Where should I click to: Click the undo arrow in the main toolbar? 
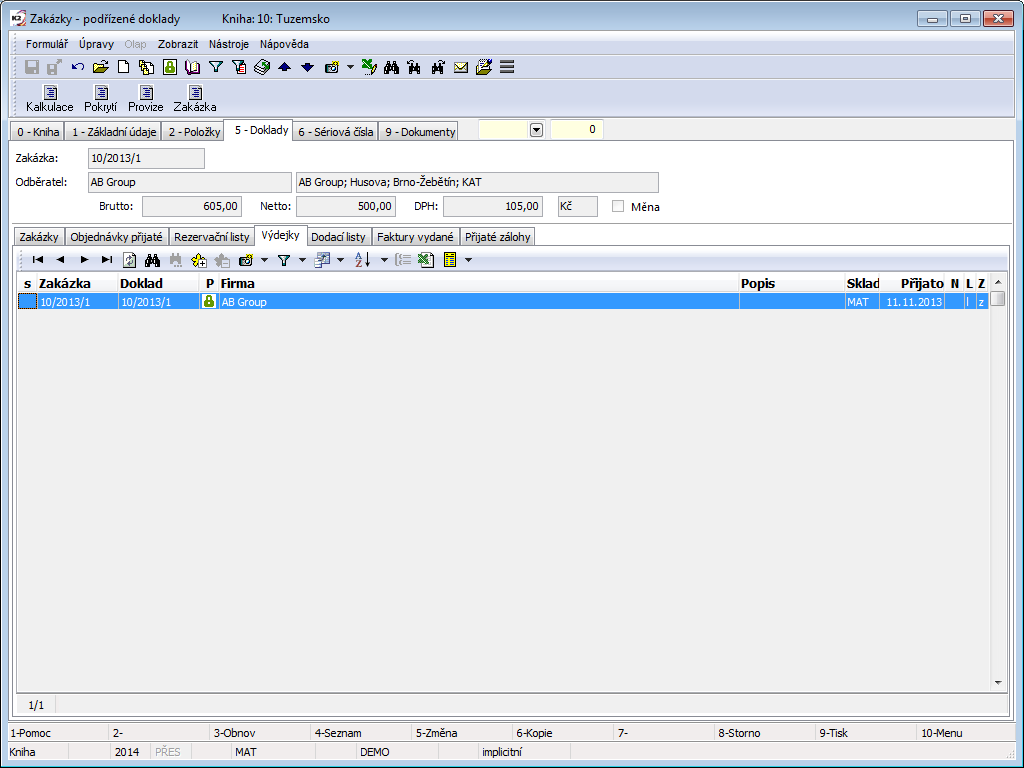[x=78, y=67]
